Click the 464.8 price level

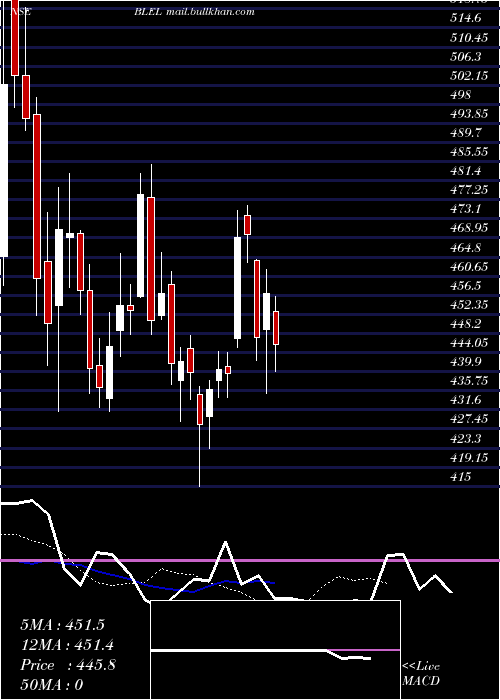click(x=466, y=247)
